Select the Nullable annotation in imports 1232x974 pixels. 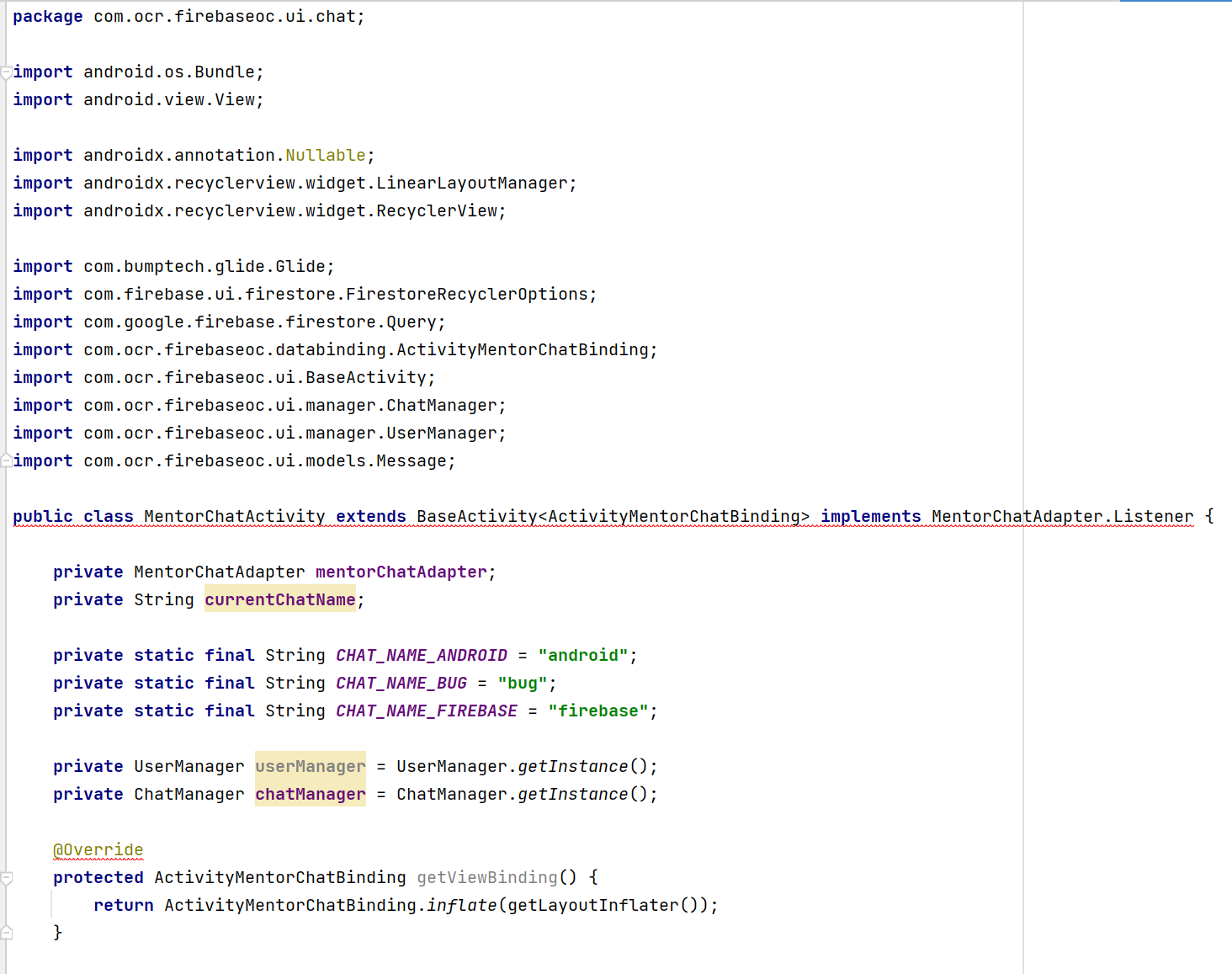click(326, 156)
